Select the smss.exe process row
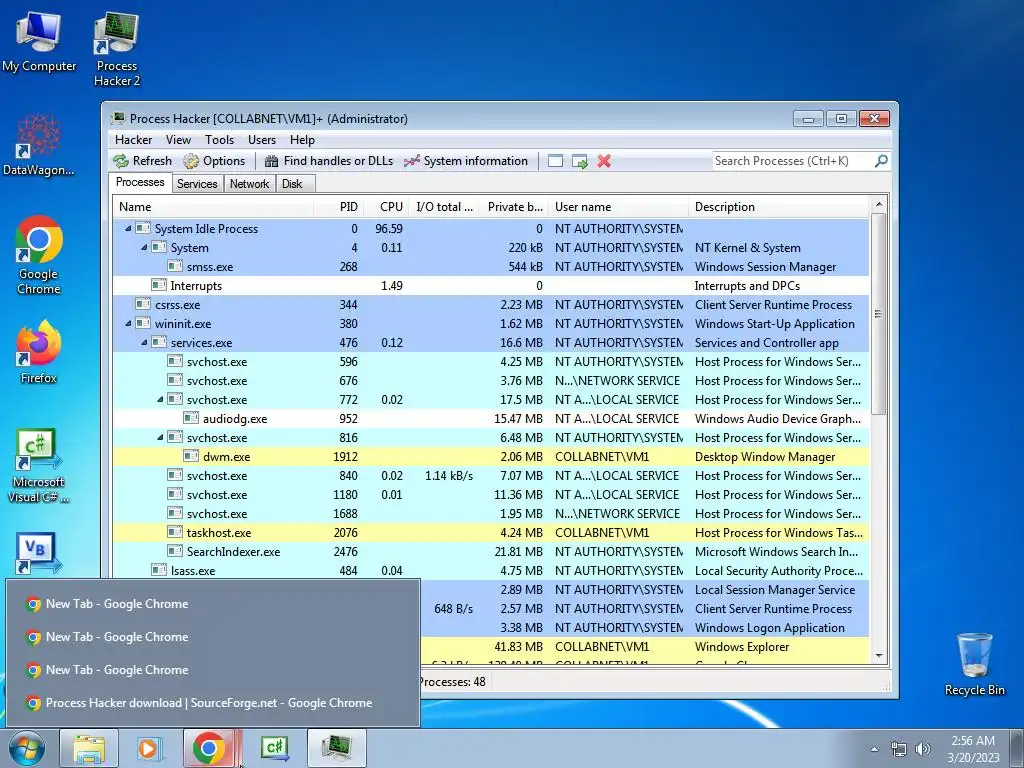 click(491, 267)
